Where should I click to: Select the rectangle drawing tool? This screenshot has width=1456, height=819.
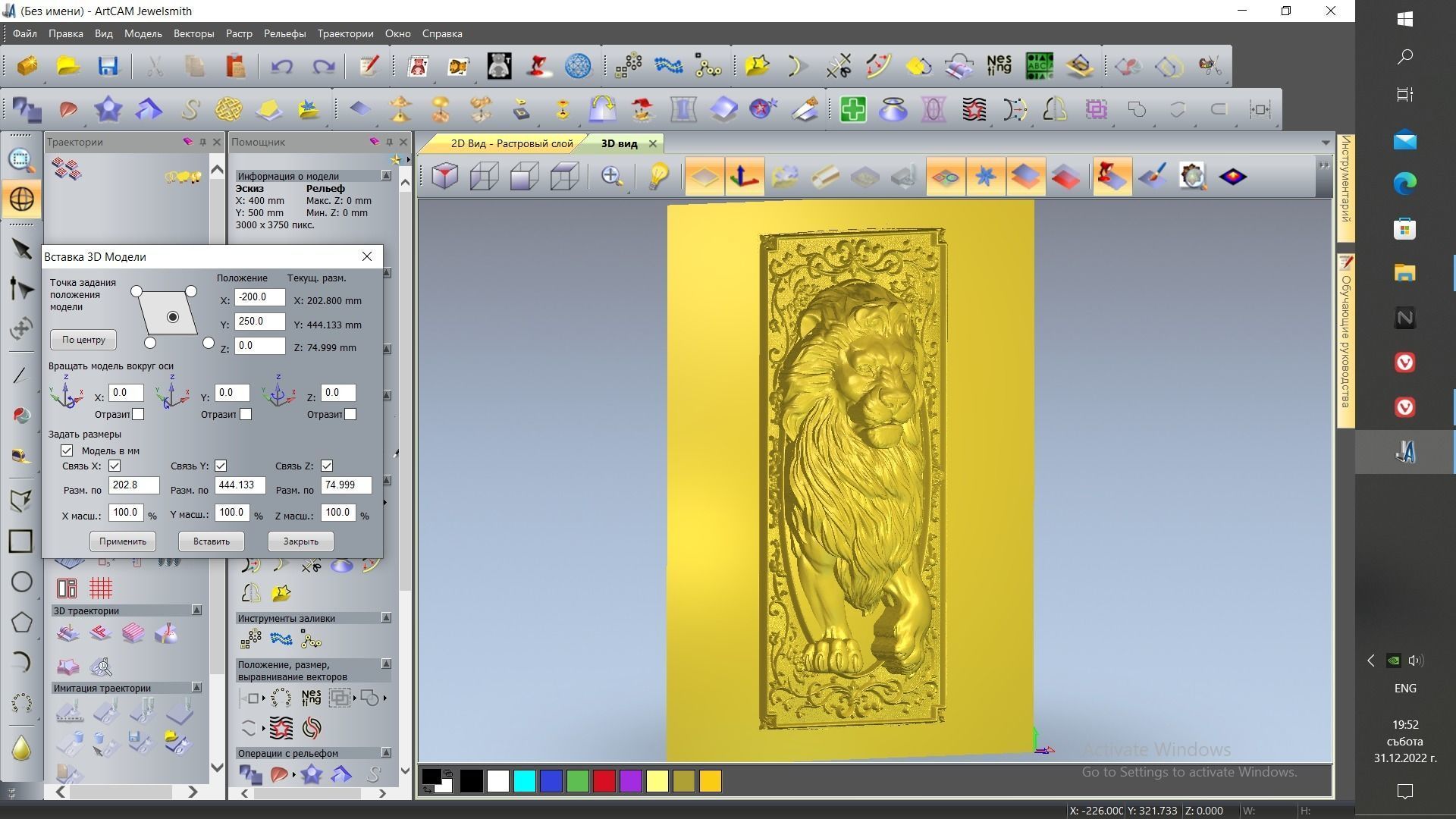point(21,541)
